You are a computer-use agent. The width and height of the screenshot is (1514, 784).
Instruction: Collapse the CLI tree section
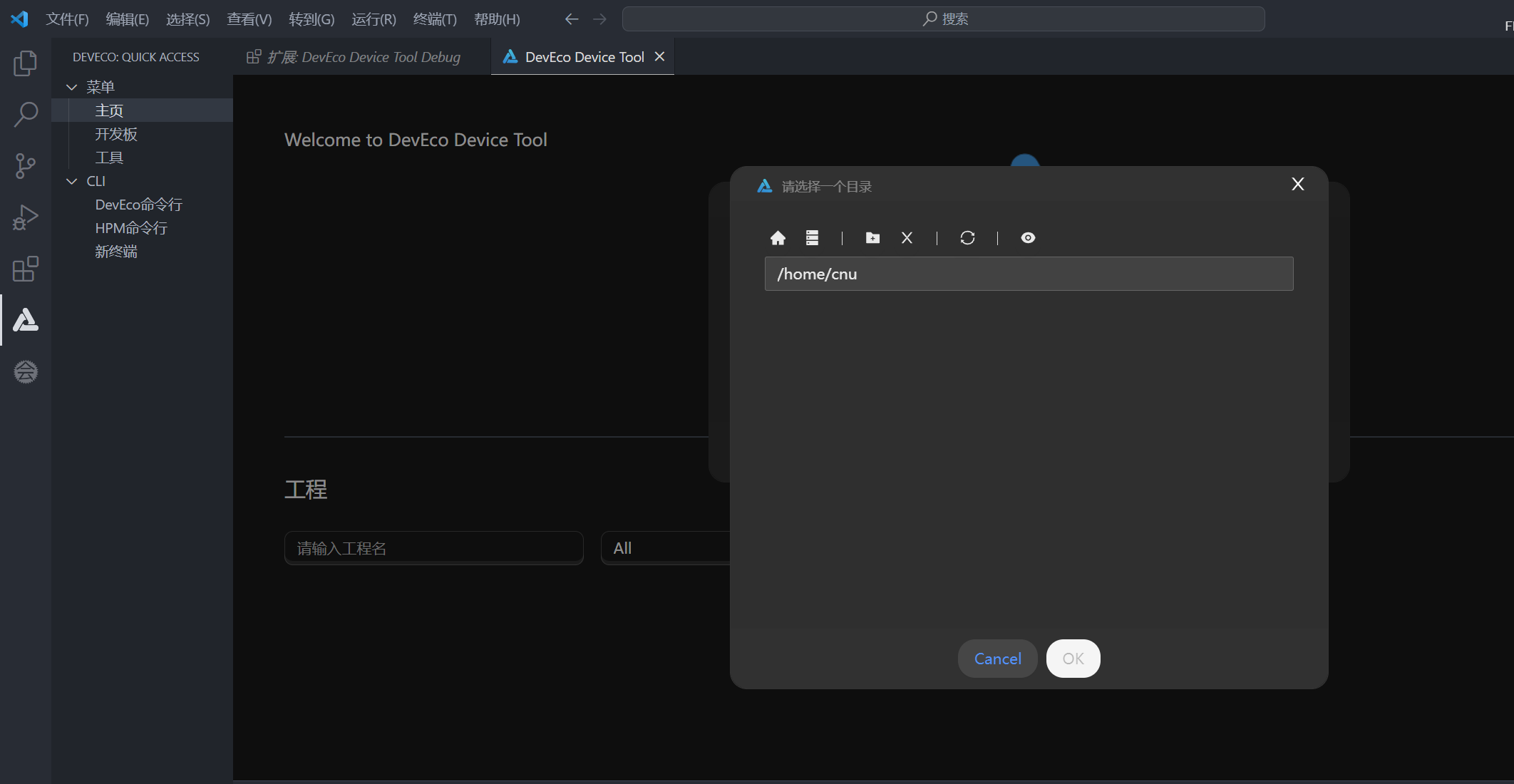click(x=71, y=181)
